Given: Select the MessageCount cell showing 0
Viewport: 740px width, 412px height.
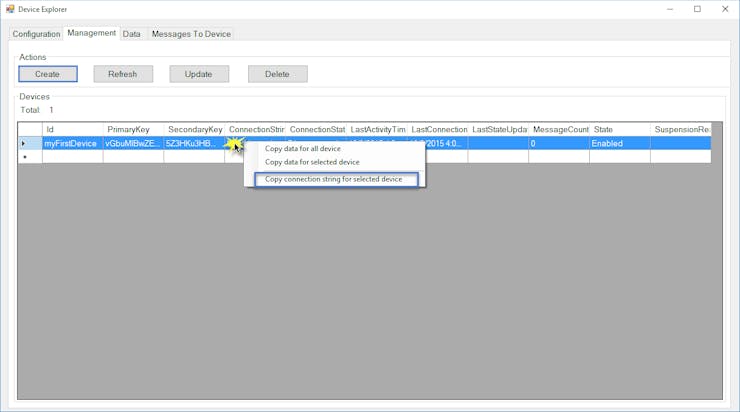Looking at the screenshot, I should 559,143.
